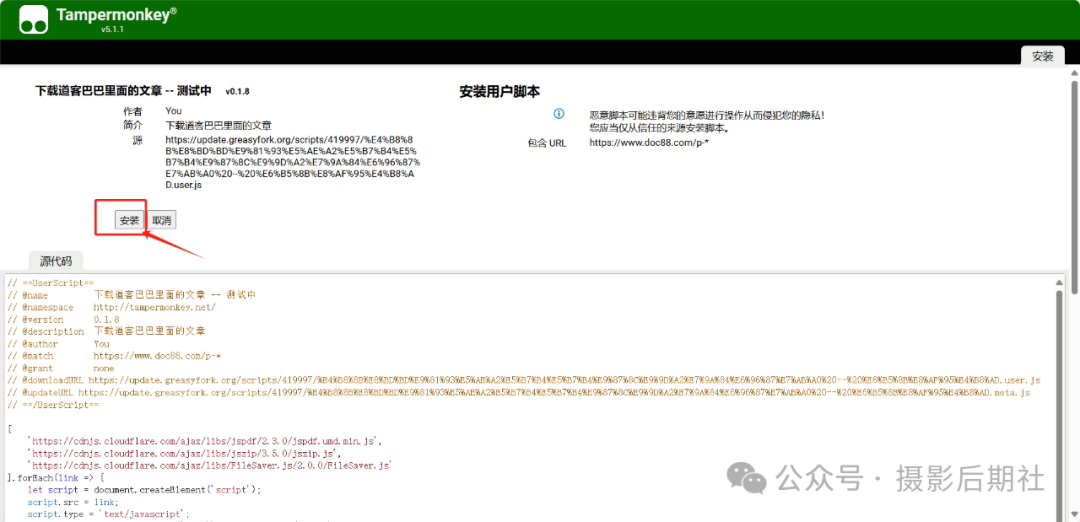Screen dimensions: 1080x522
Task: Click the source URL update.greasyfork.org text
Action: pyautogui.click(x=293, y=162)
